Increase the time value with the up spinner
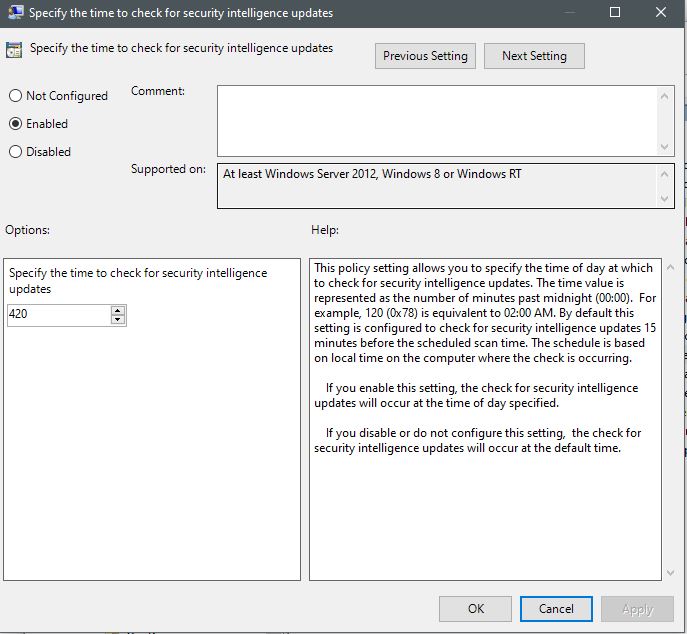 (x=117, y=311)
